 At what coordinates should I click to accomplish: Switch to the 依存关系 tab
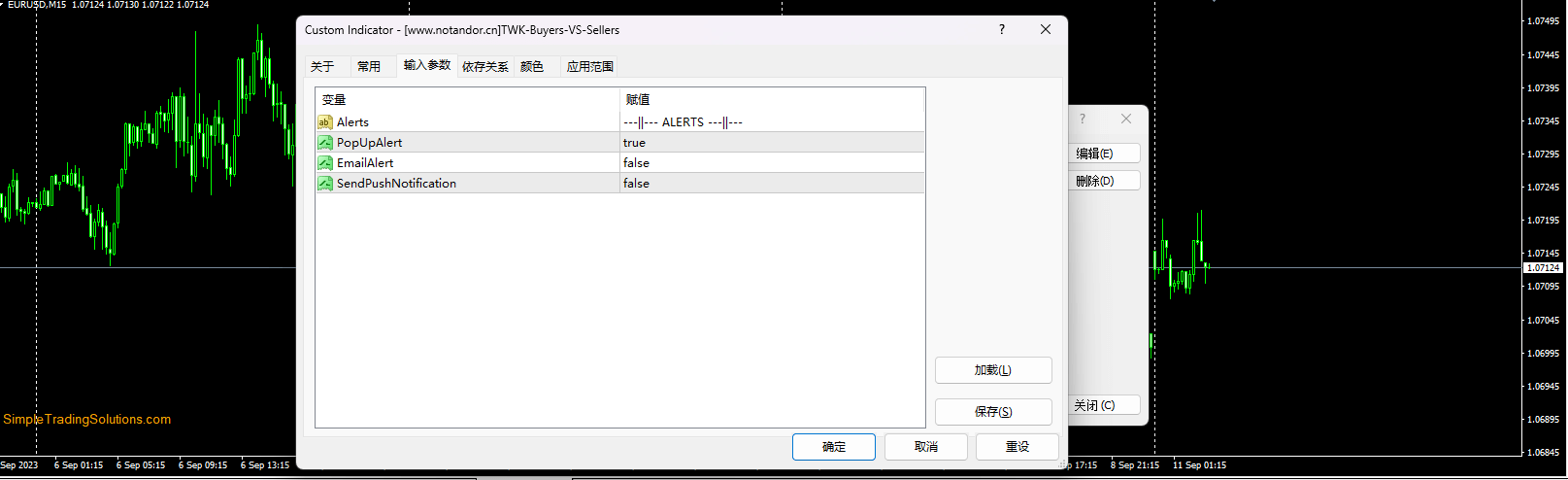[x=484, y=67]
